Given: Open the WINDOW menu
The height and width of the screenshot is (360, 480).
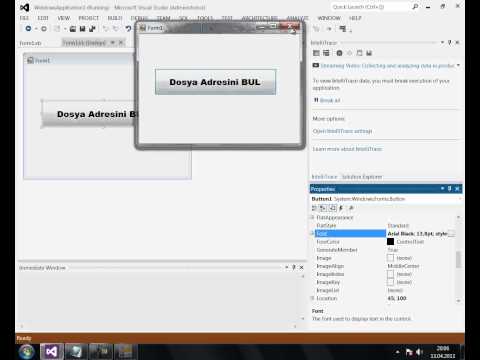Looking at the screenshot, I should 329,18.
